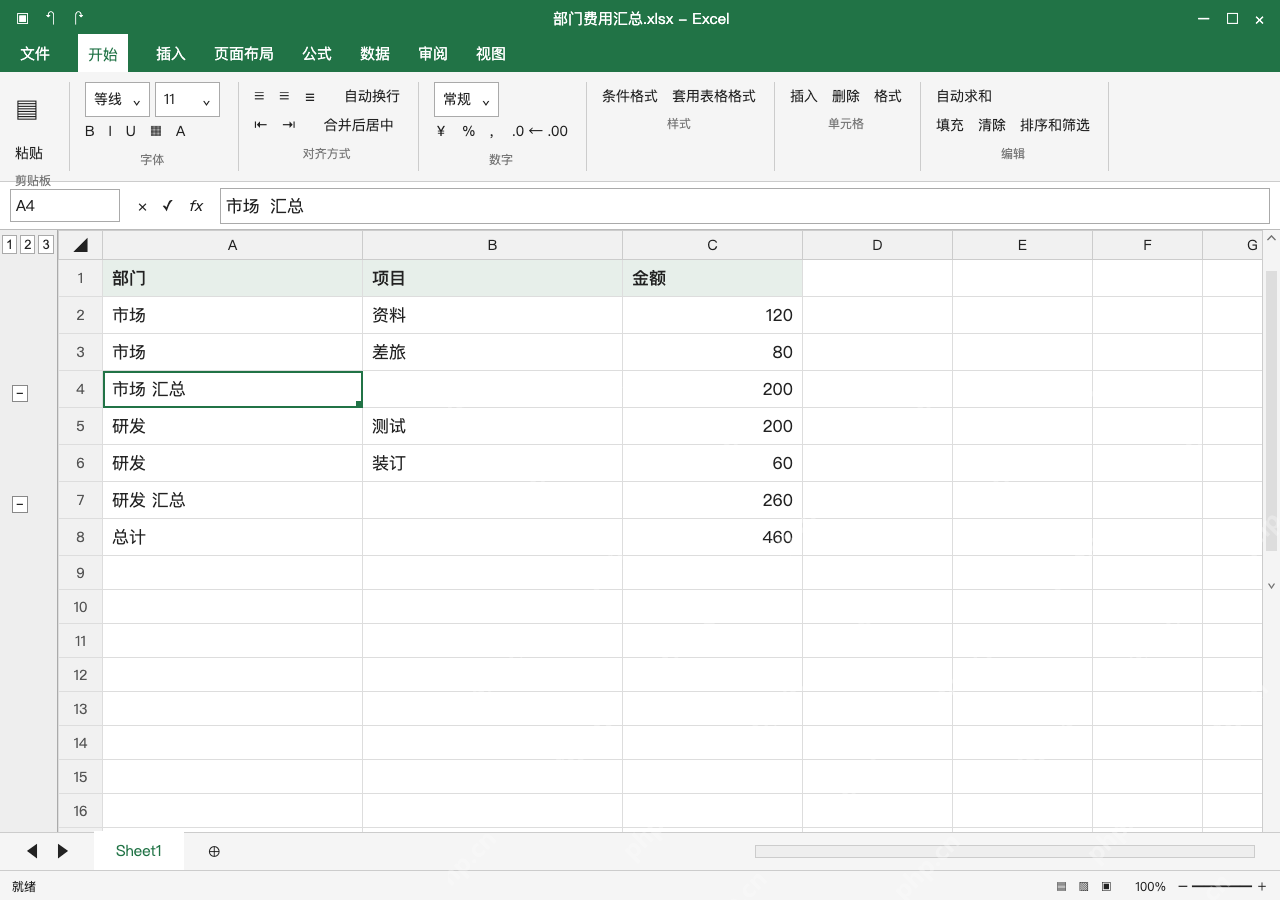Select the Sheet1 worksheet tab
The width and height of the screenshot is (1280, 900).
tap(139, 851)
